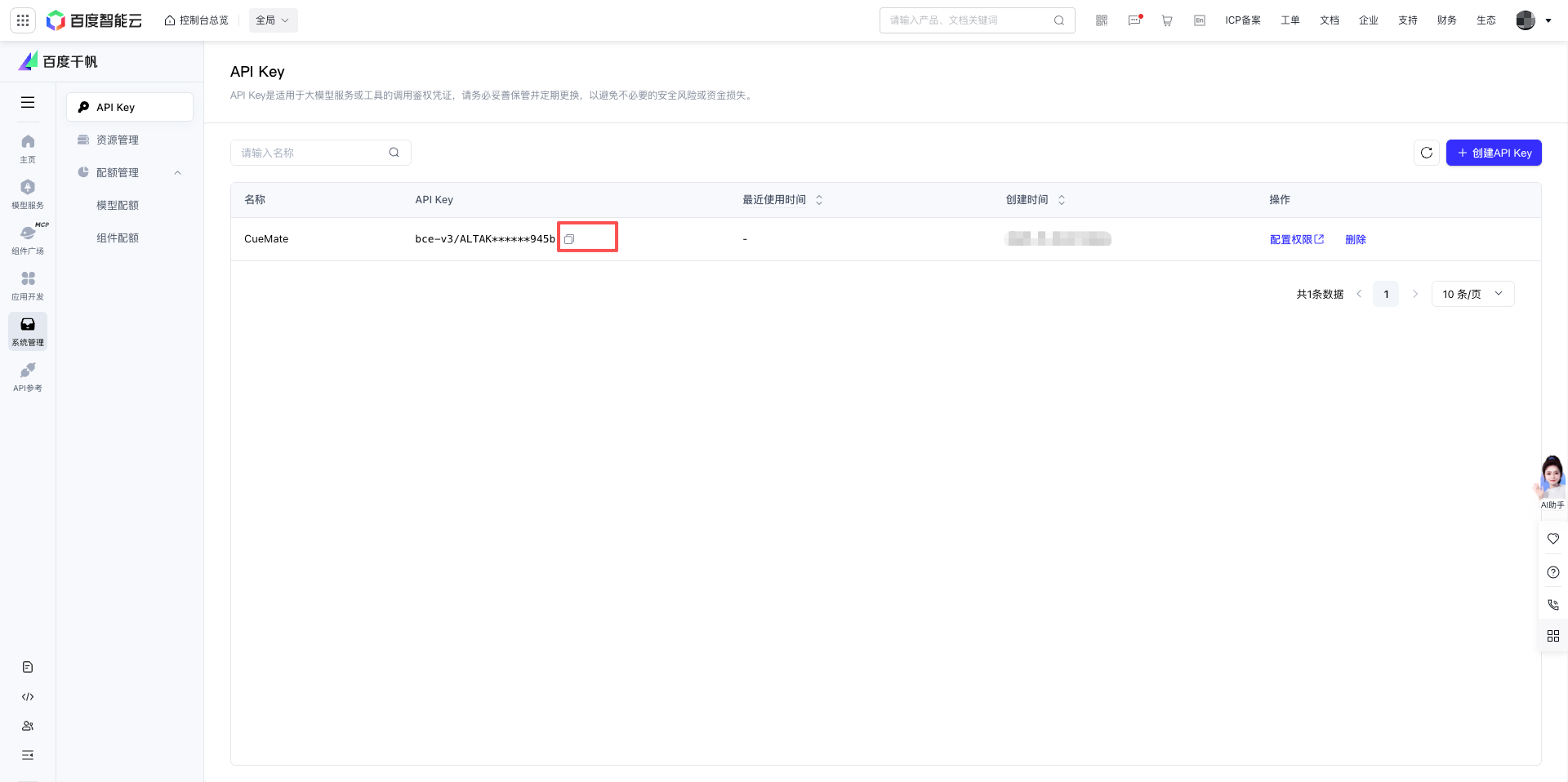Collapse the 配额管理 menu group
This screenshot has height=782, width=1568.
coord(178,172)
